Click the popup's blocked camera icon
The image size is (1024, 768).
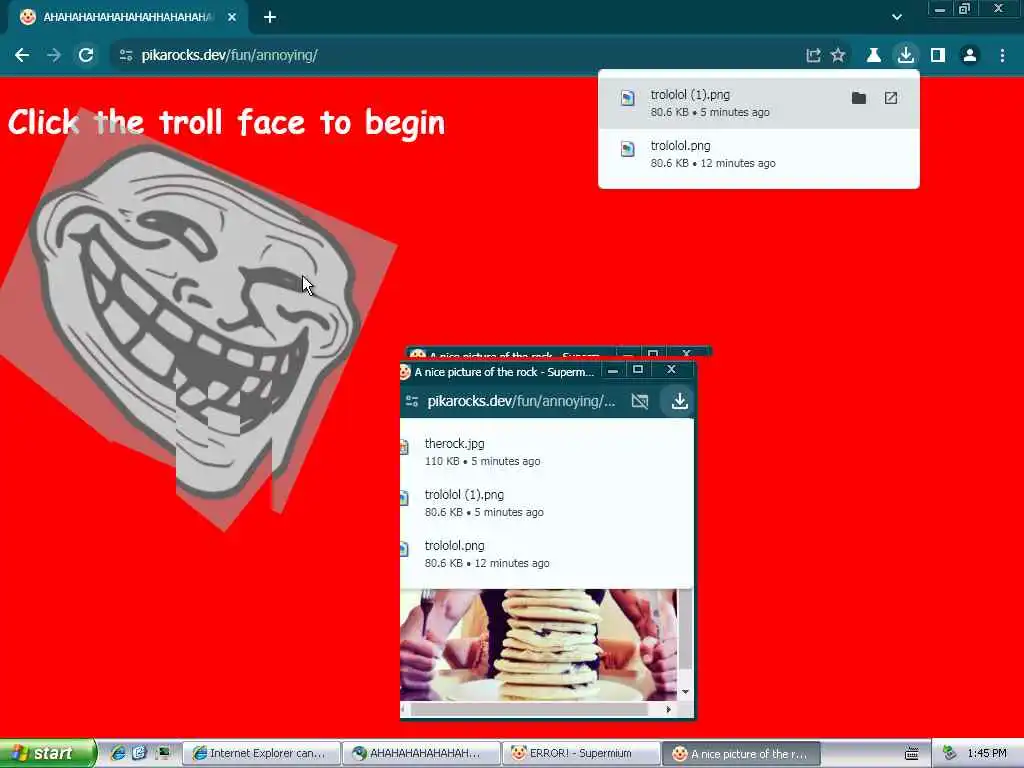coord(640,401)
